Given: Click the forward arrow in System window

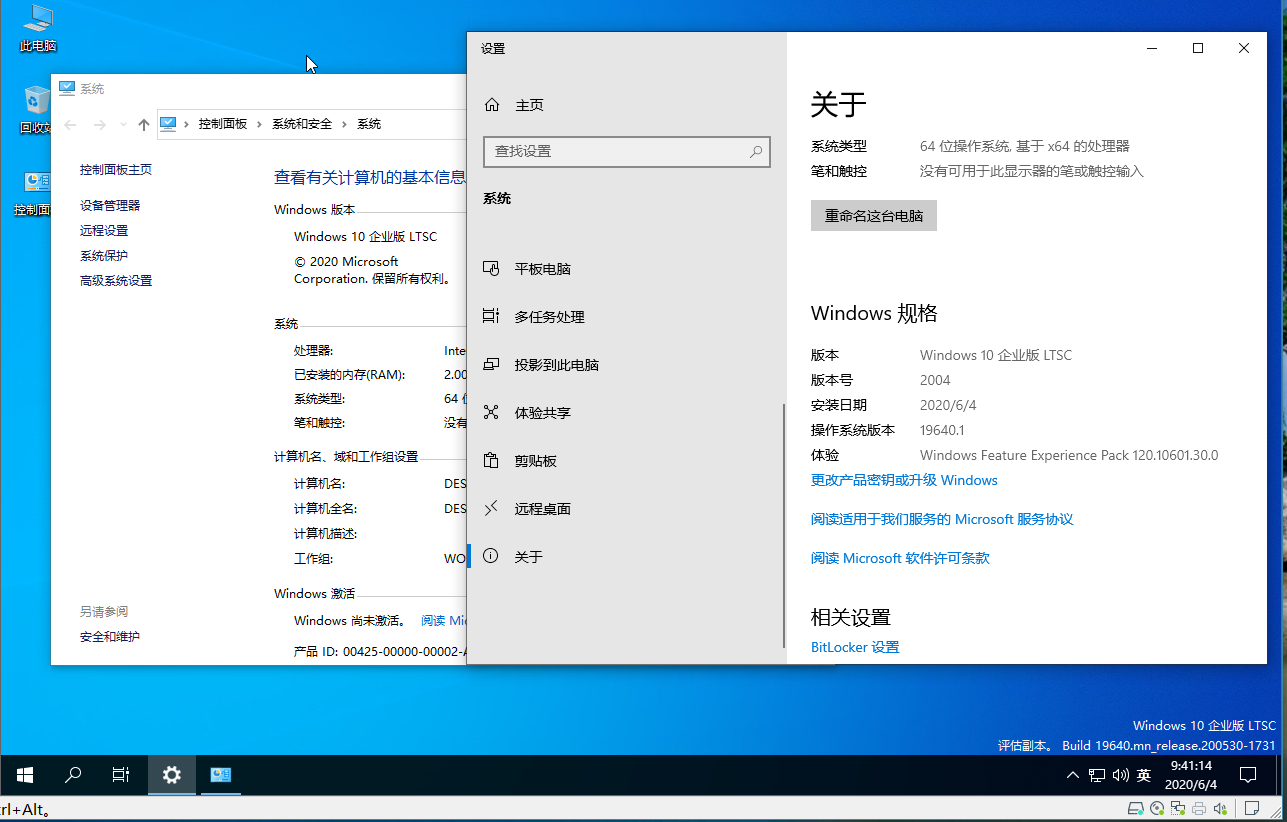Looking at the screenshot, I should [99, 125].
